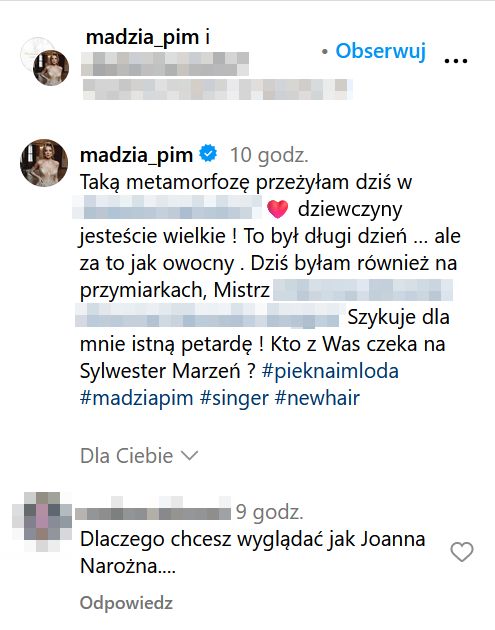495x630 pixels.
Task: Reply to comment using Odpowiedz
Action: pyautogui.click(x=126, y=603)
